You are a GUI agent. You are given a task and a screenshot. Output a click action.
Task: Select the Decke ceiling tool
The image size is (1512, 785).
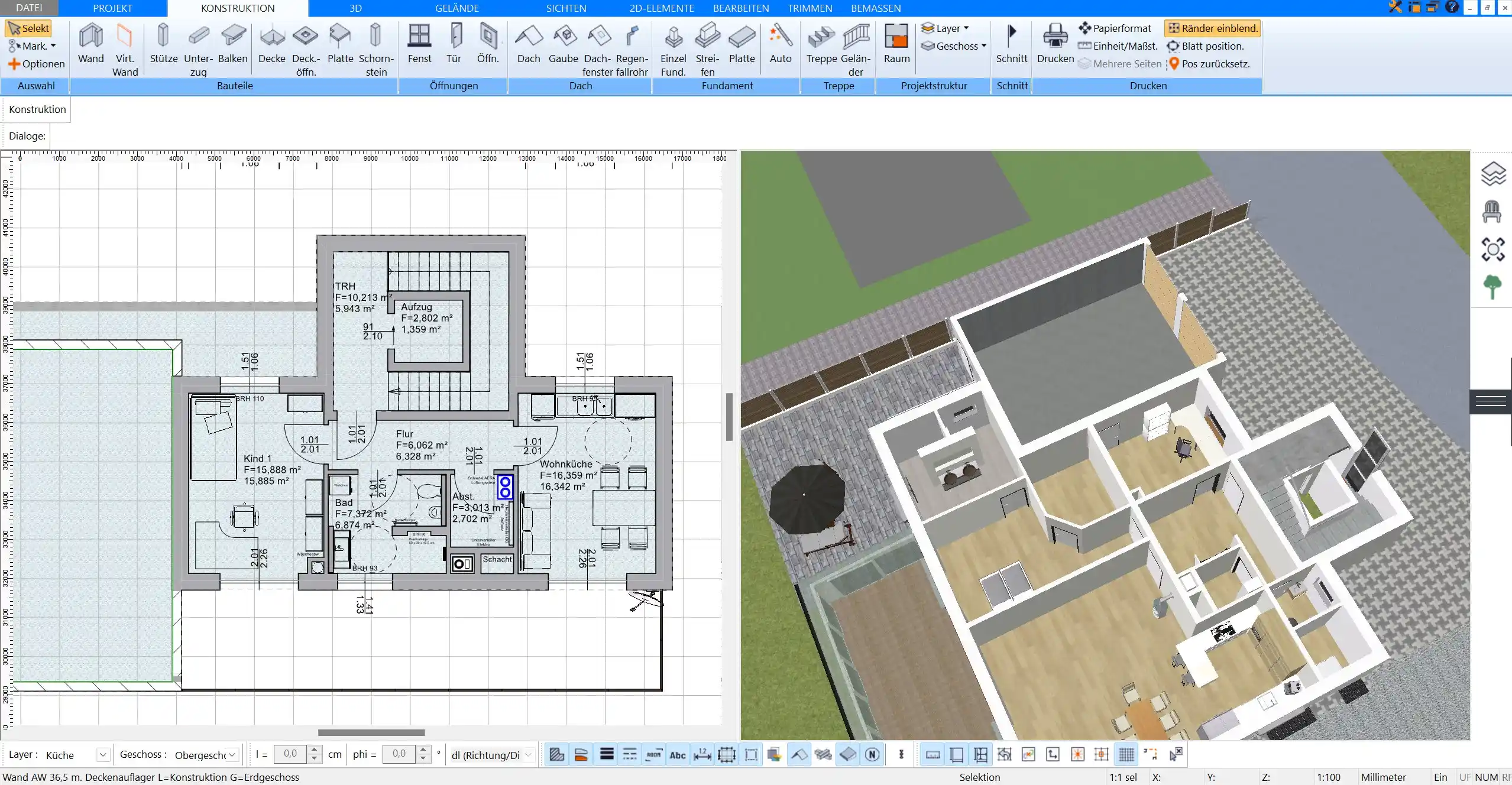point(272,44)
